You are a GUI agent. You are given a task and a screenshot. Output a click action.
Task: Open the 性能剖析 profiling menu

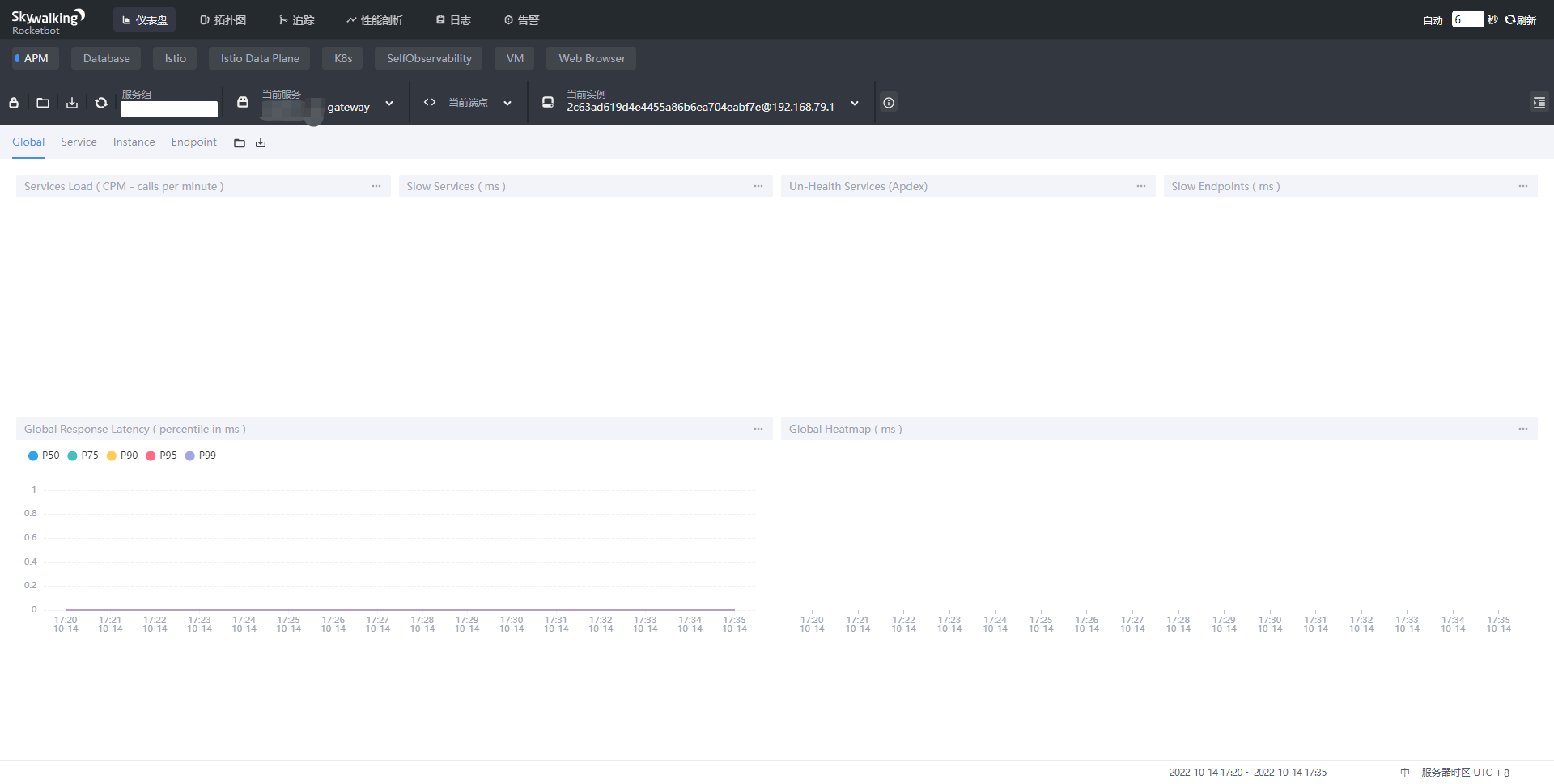(374, 19)
